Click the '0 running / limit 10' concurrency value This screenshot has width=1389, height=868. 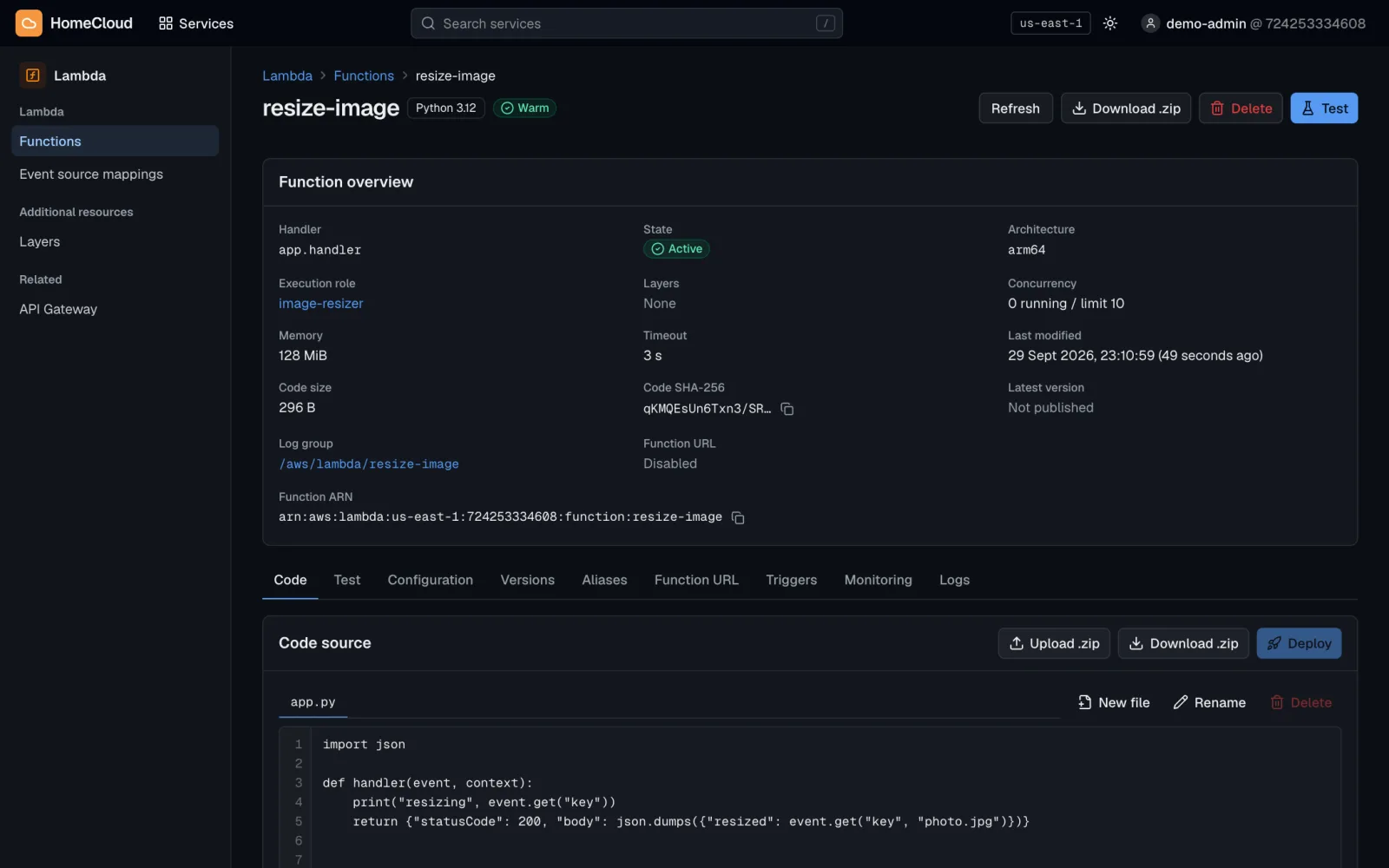click(1066, 304)
